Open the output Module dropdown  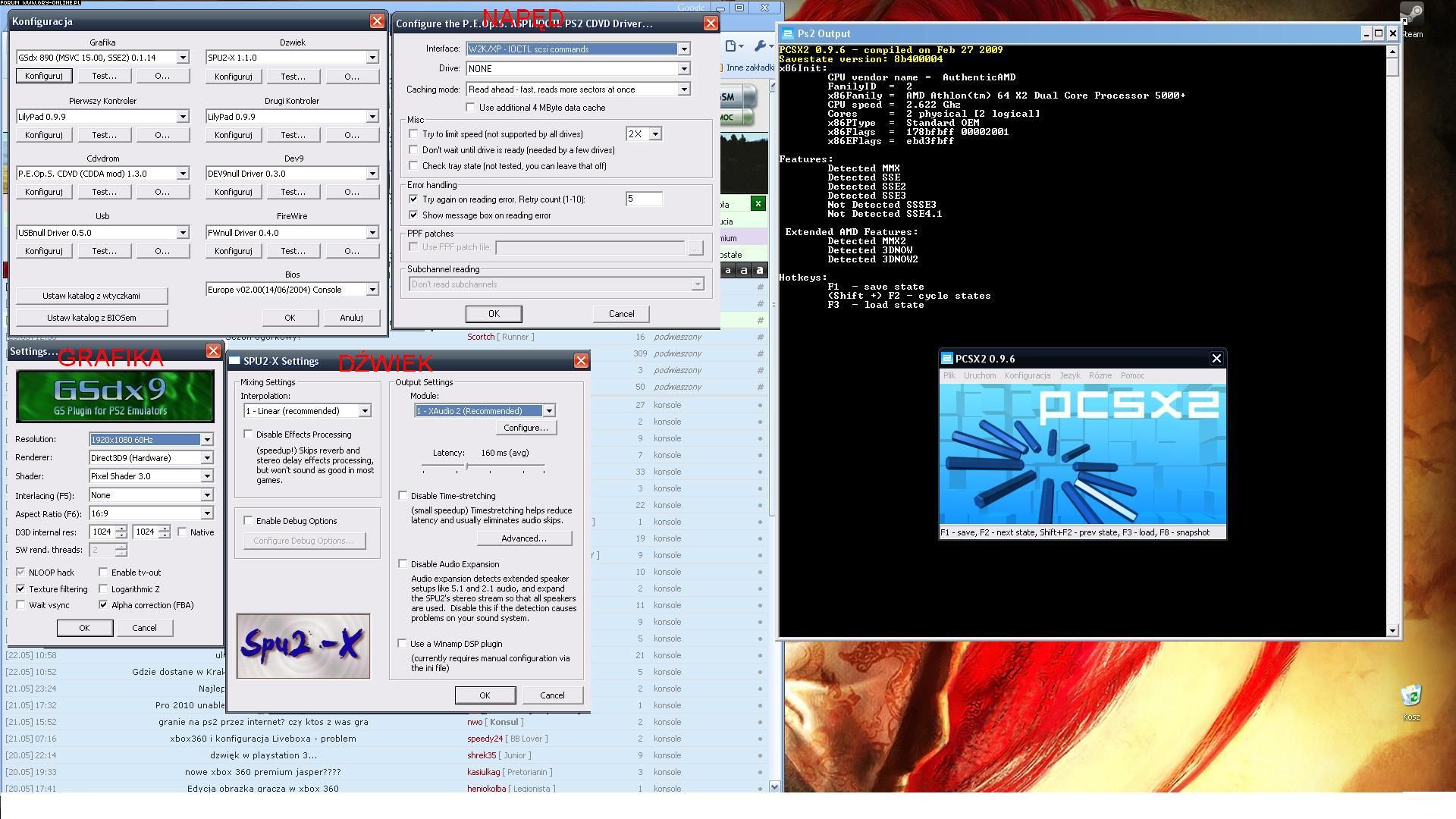tap(549, 411)
